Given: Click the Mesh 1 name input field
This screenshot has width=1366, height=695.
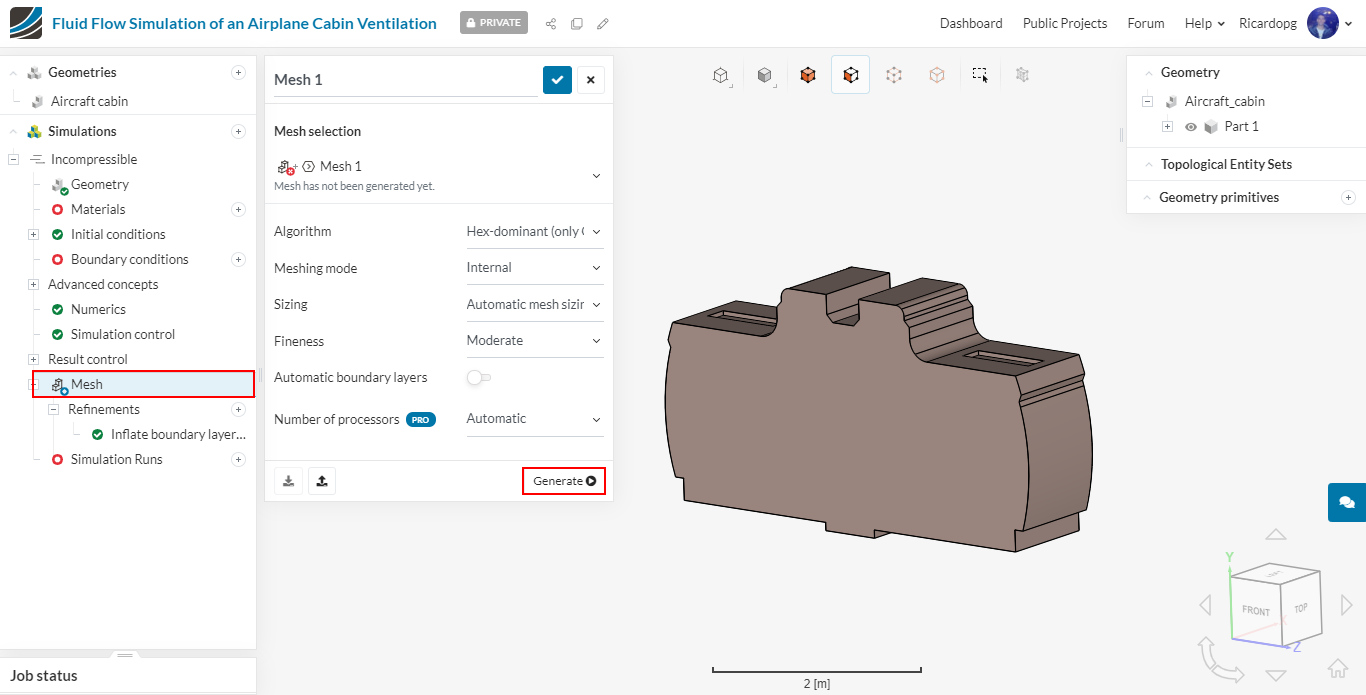Looking at the screenshot, I should [405, 80].
